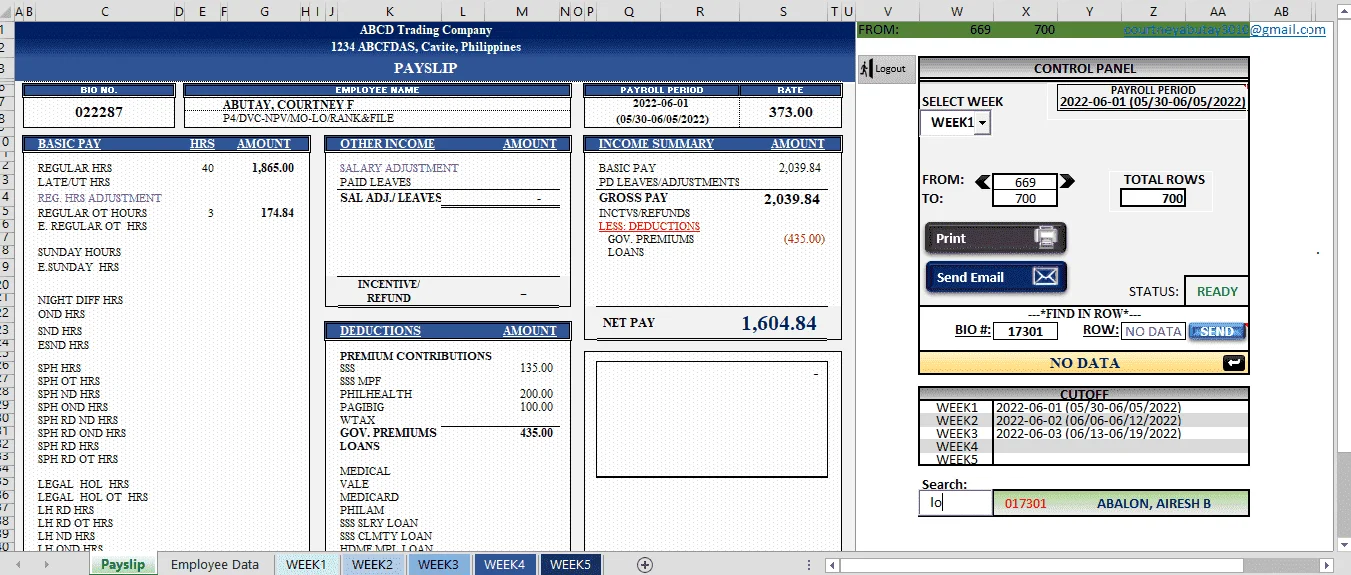Click the REGULAR HRS amount 1,865.00
This screenshot has height=575, width=1351.
[273, 168]
